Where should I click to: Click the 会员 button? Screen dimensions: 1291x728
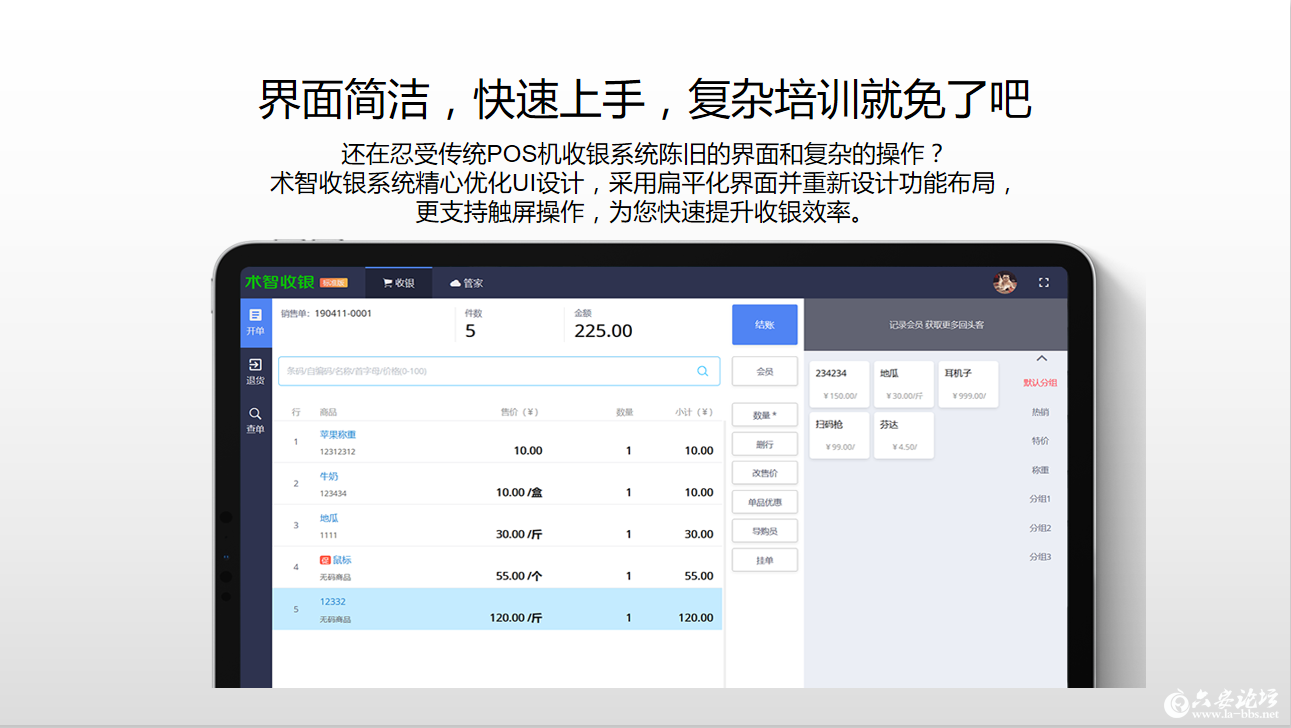[763, 371]
